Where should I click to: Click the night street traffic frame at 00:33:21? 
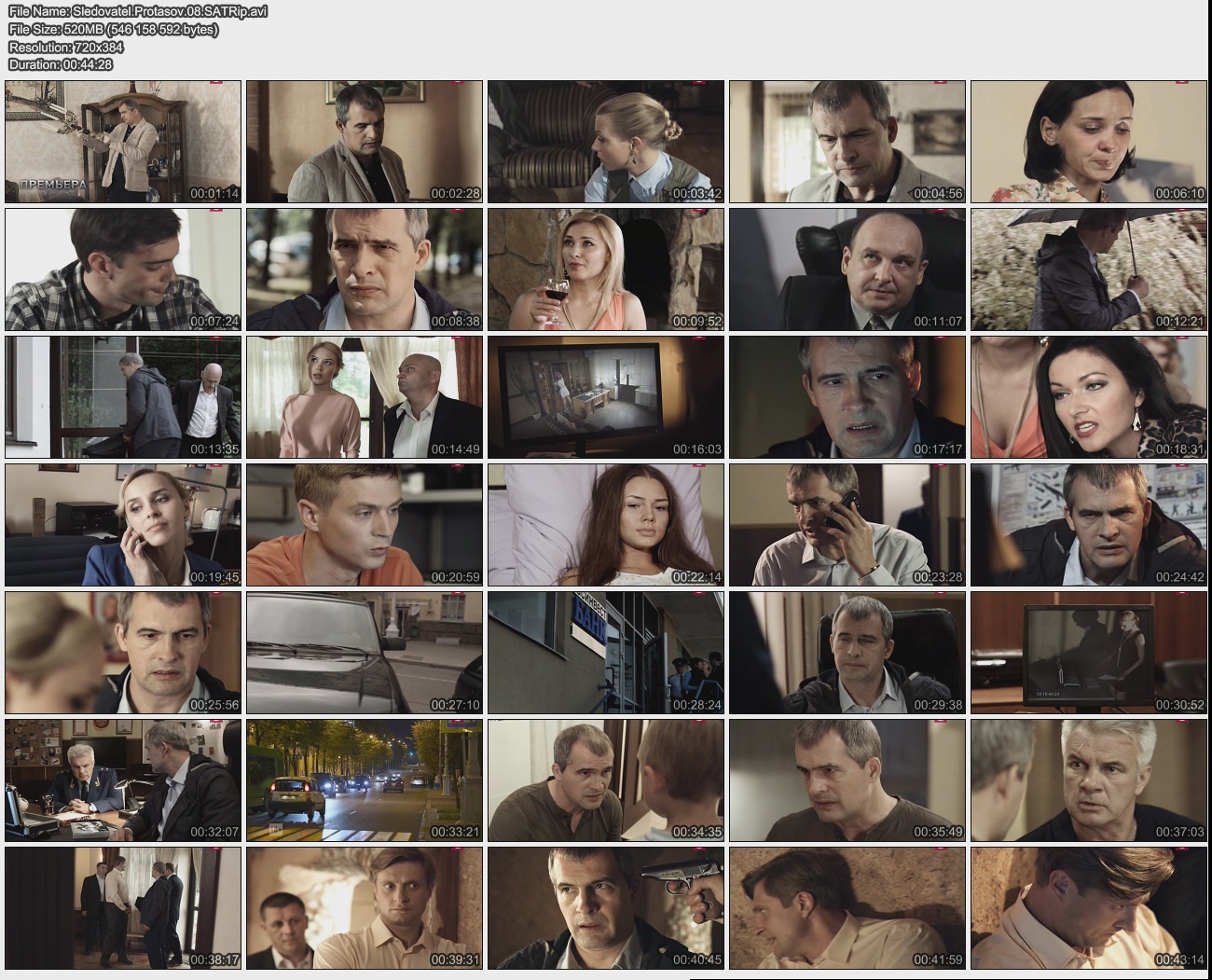pos(365,780)
